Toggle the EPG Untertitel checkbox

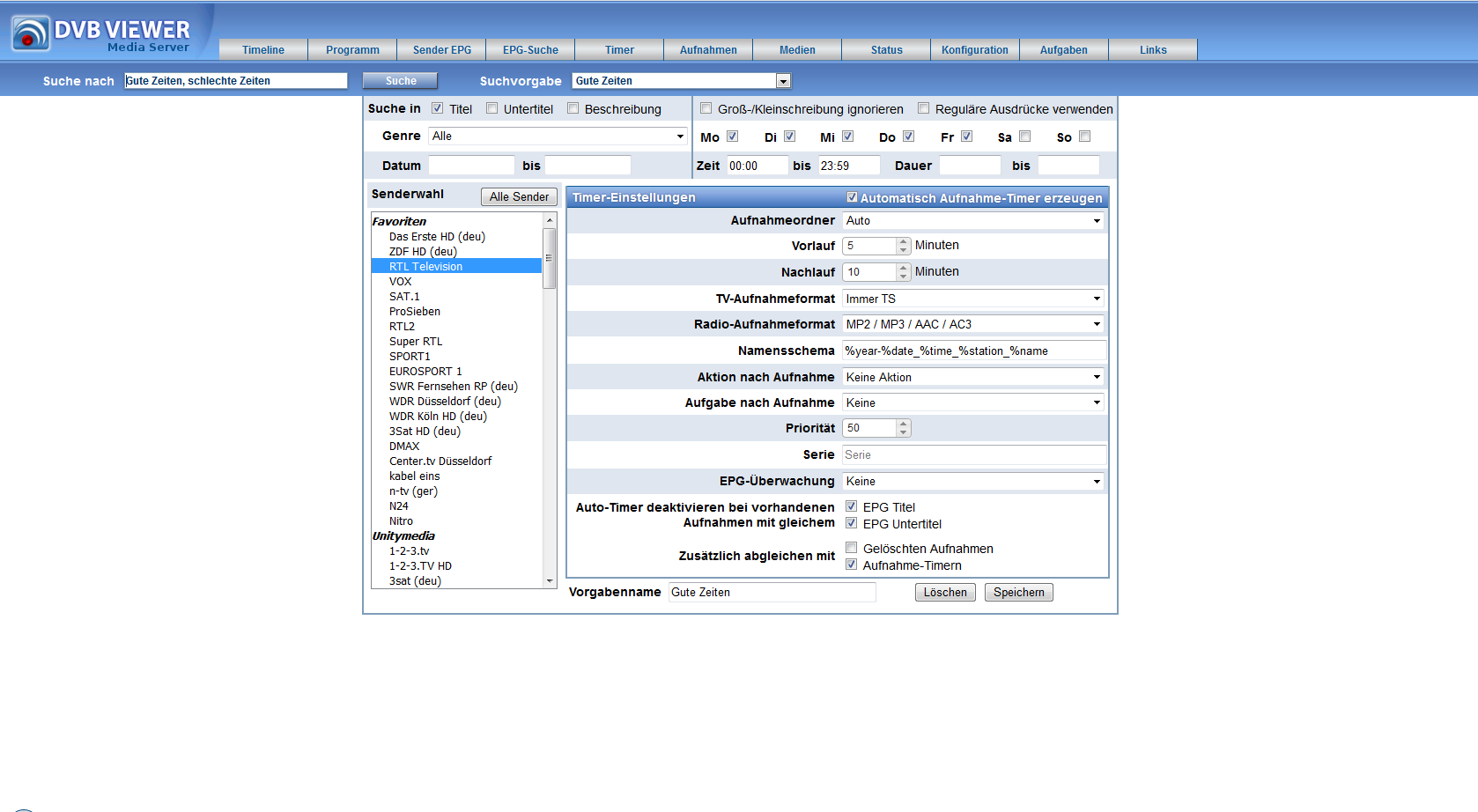(x=851, y=523)
